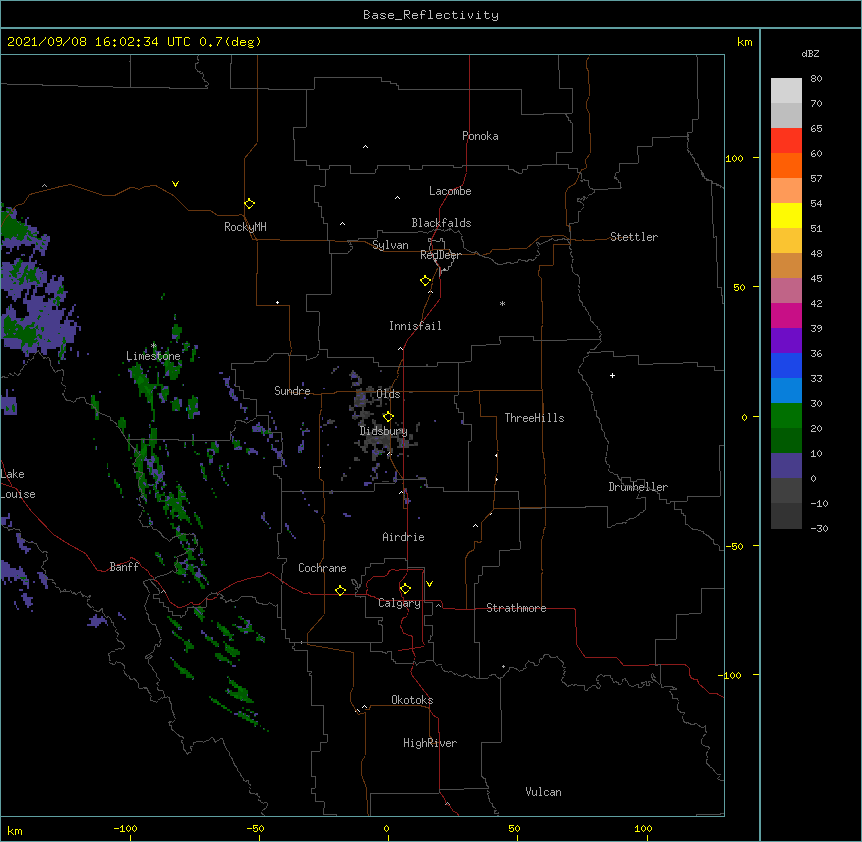The image size is (862, 842).
Task: Click the Ponoka city label
Action: pos(480,136)
